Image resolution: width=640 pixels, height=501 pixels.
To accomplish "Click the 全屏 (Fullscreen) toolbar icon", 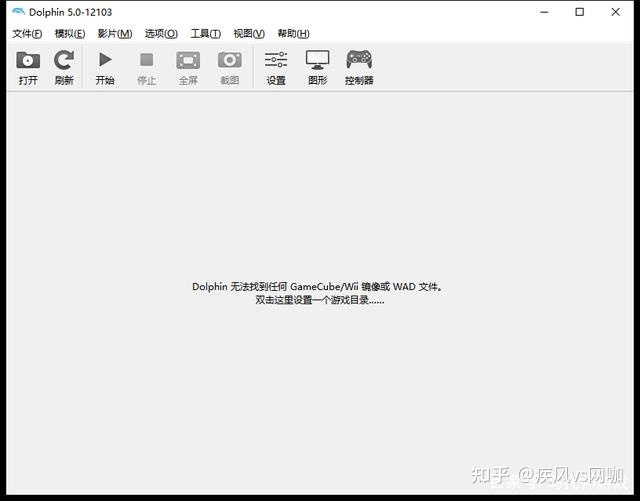I will [x=188, y=60].
